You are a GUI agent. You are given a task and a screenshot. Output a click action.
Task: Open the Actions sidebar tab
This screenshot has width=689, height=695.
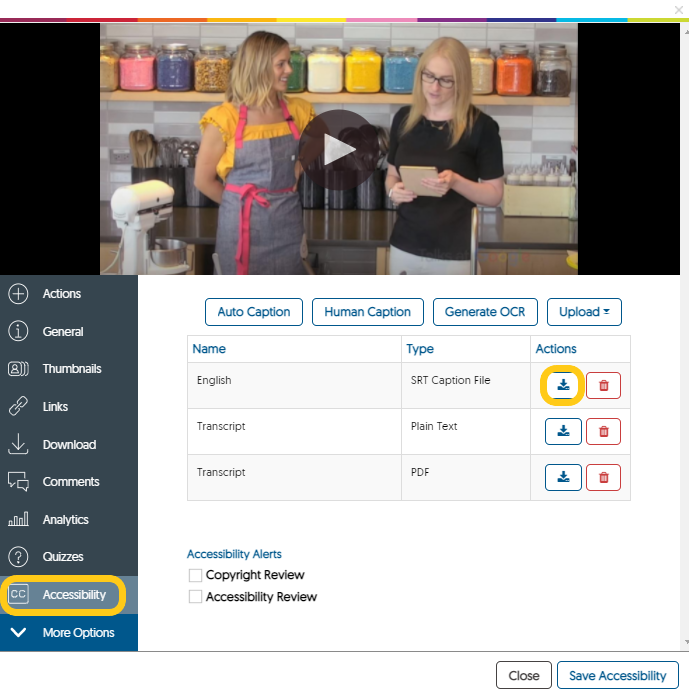click(x=61, y=294)
